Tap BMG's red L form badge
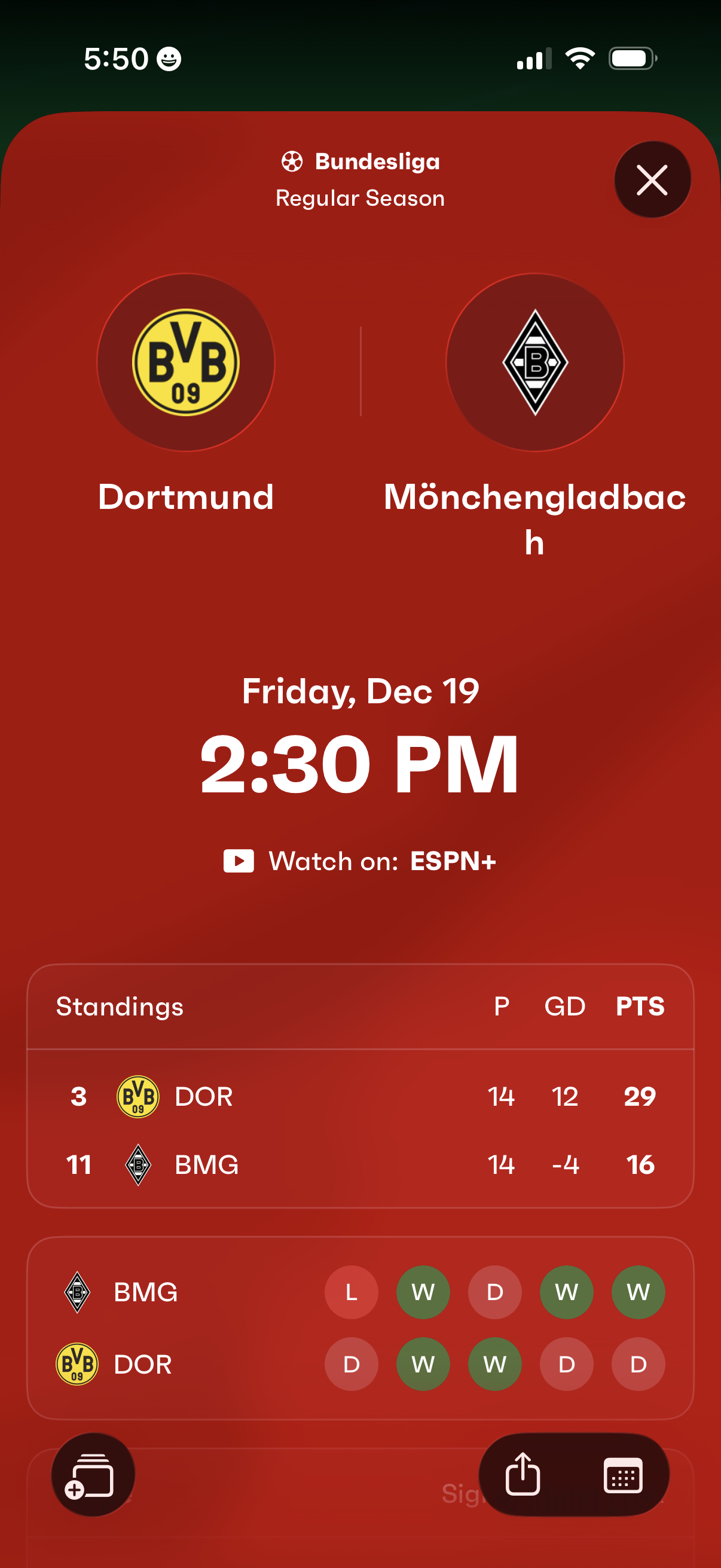Viewport: 721px width, 1568px height. point(351,1292)
